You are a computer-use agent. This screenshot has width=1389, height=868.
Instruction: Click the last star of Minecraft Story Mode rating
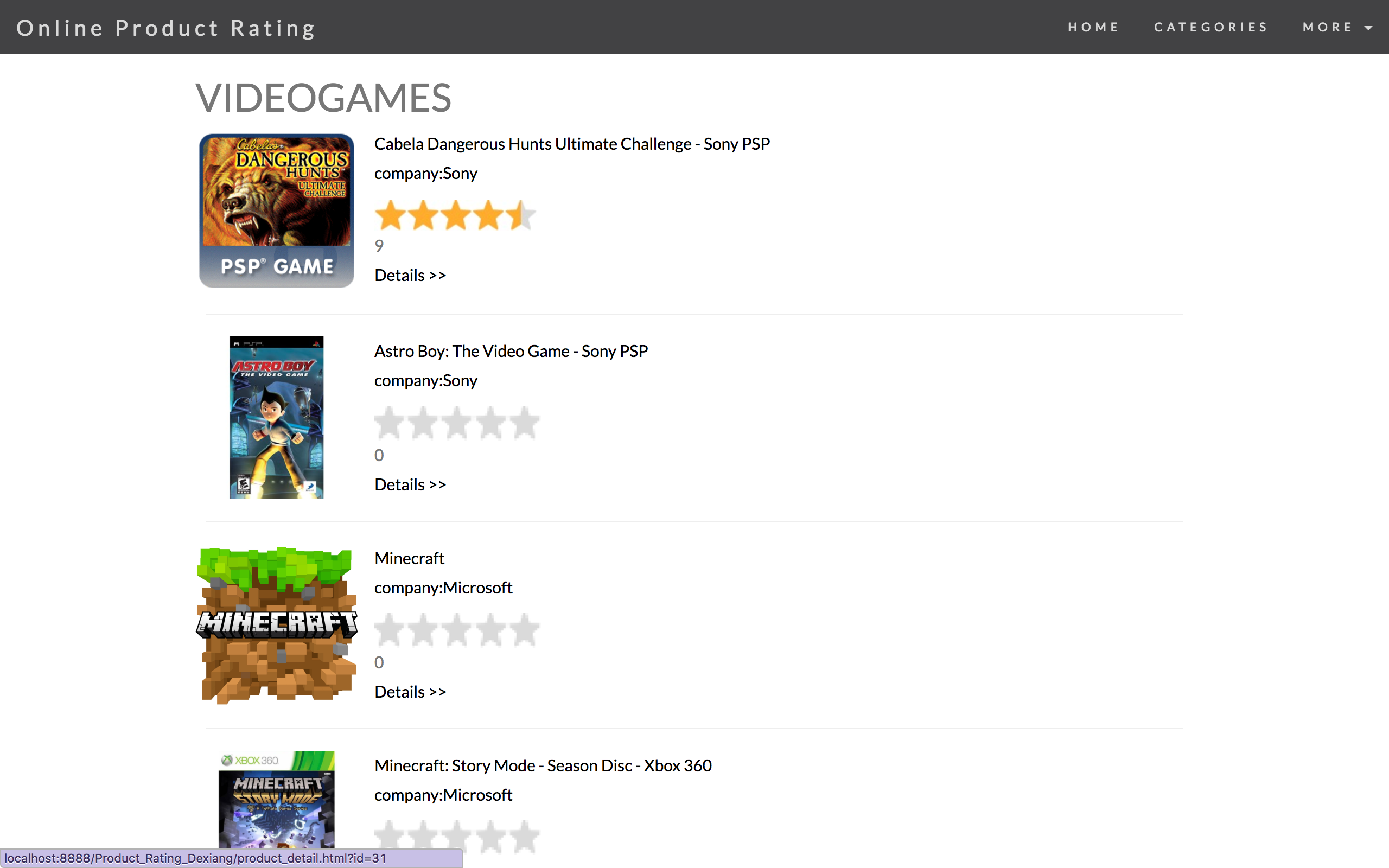525,837
